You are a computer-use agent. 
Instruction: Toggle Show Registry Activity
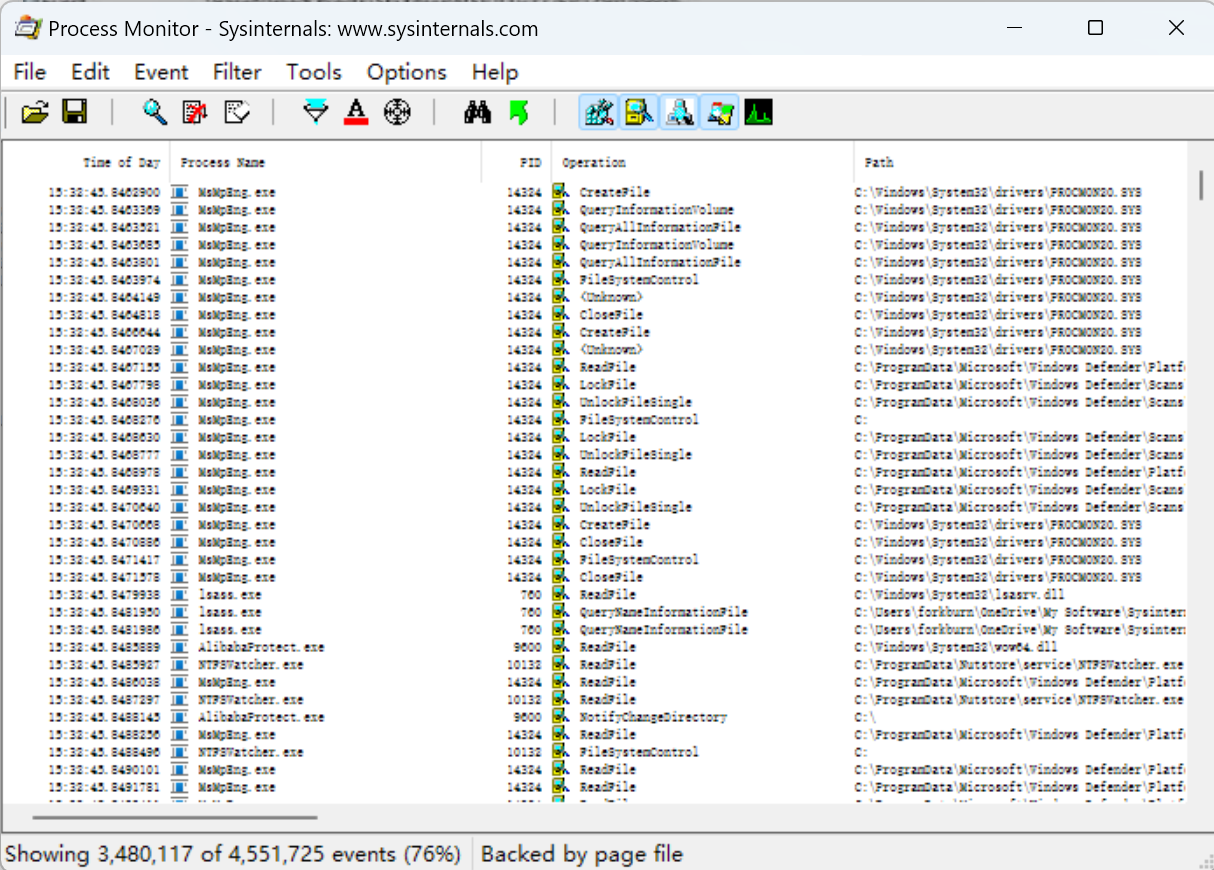[599, 112]
